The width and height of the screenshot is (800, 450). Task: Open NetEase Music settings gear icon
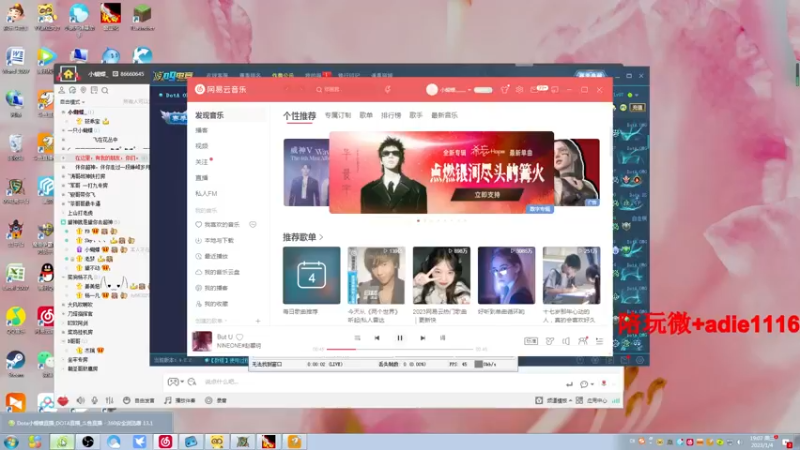[x=519, y=89]
